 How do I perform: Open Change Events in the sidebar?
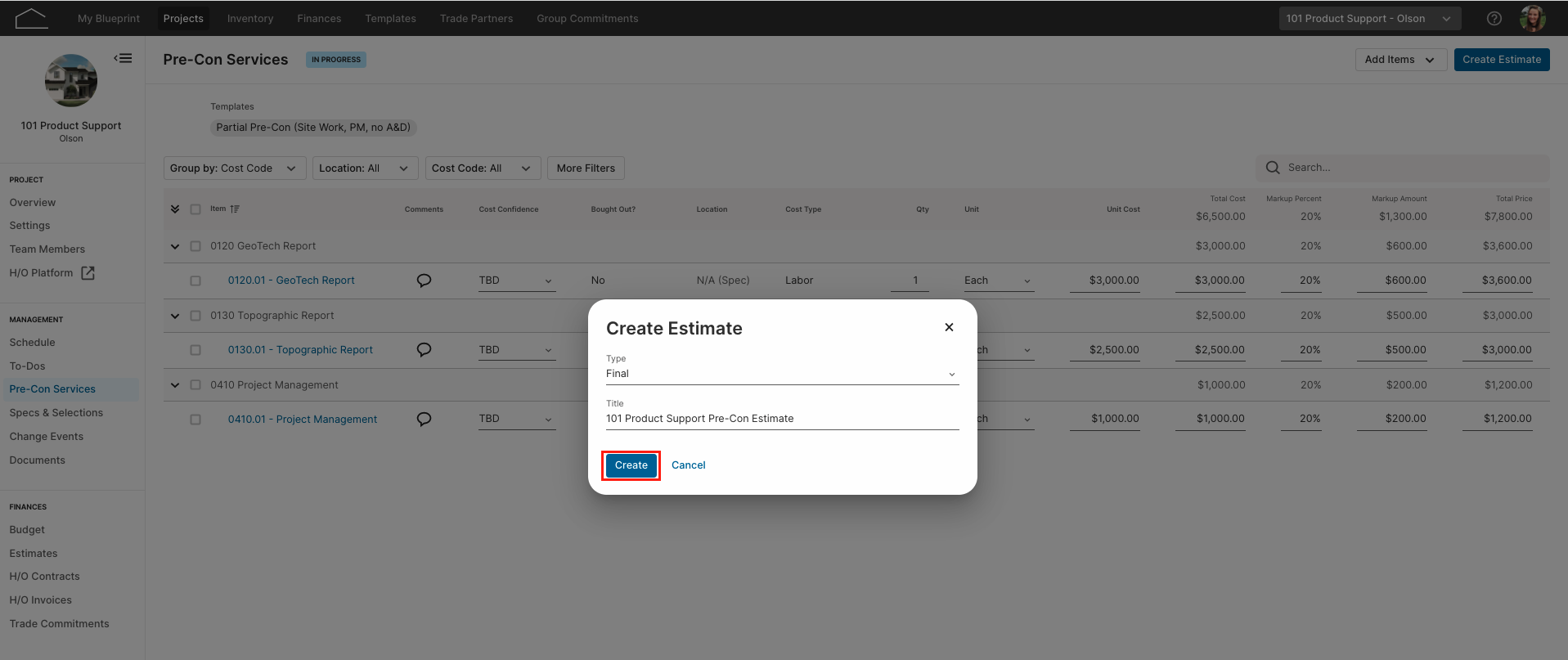47,437
